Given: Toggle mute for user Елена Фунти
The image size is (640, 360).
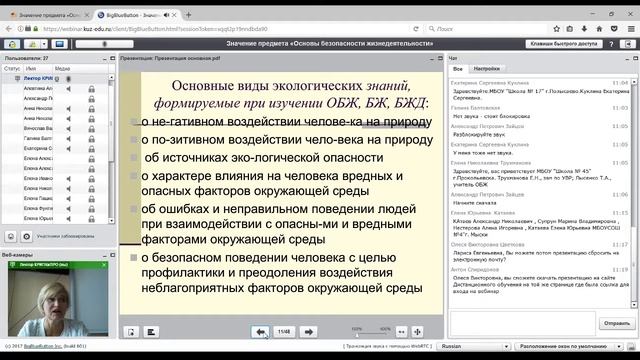Looking at the screenshot, I should click(69, 209).
